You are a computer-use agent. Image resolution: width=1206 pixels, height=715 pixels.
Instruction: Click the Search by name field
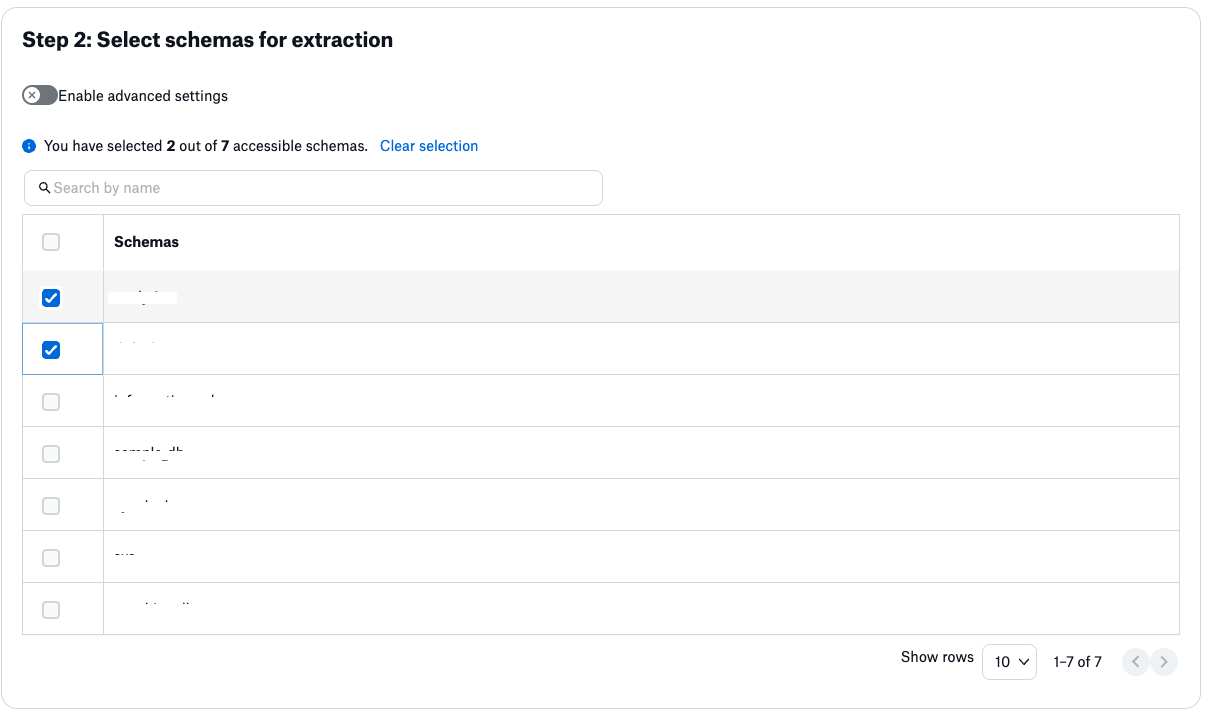pos(320,188)
